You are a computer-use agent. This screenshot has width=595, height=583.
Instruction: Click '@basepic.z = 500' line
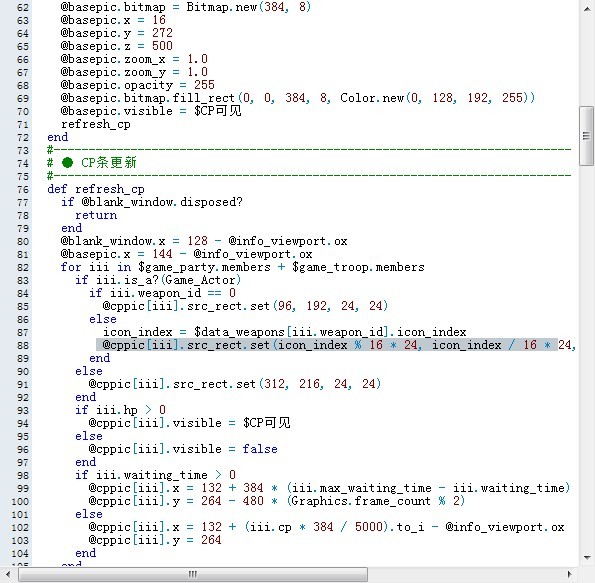(116, 46)
